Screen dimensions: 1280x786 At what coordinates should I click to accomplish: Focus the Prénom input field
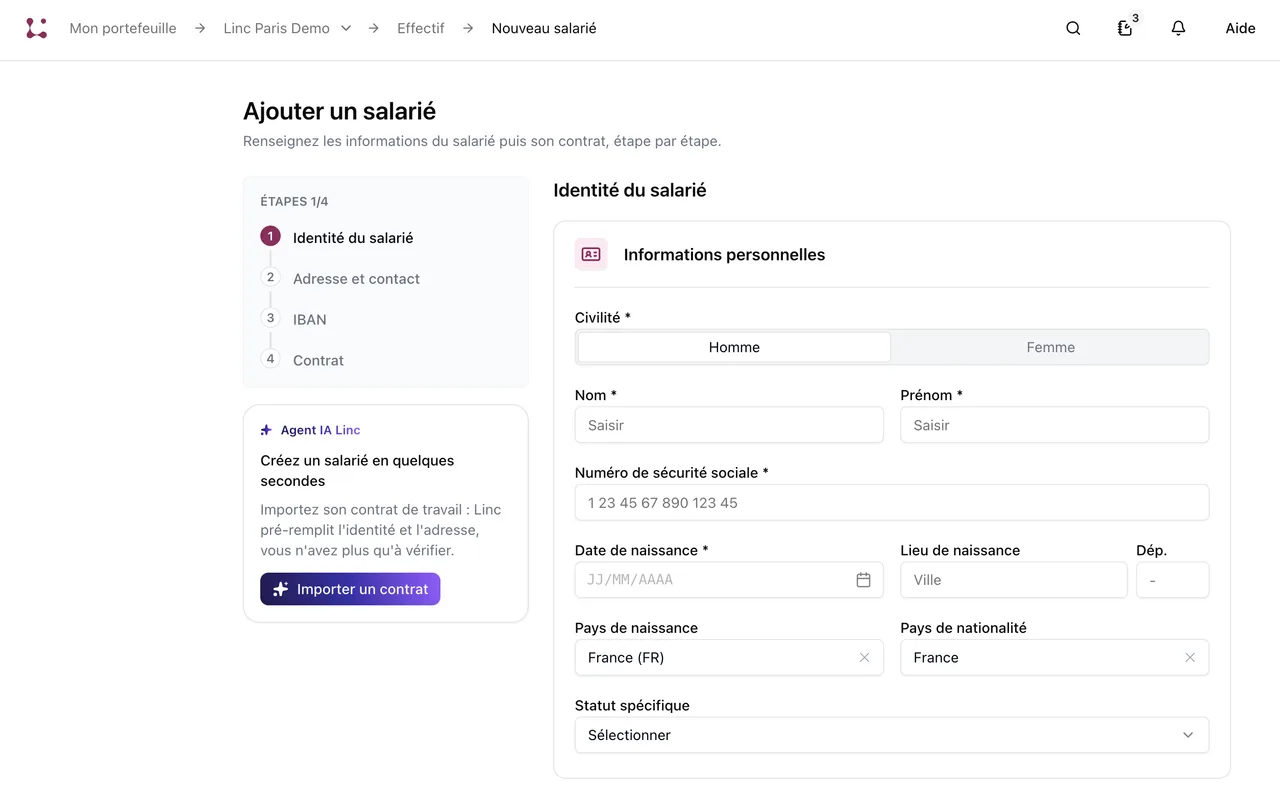point(1054,425)
